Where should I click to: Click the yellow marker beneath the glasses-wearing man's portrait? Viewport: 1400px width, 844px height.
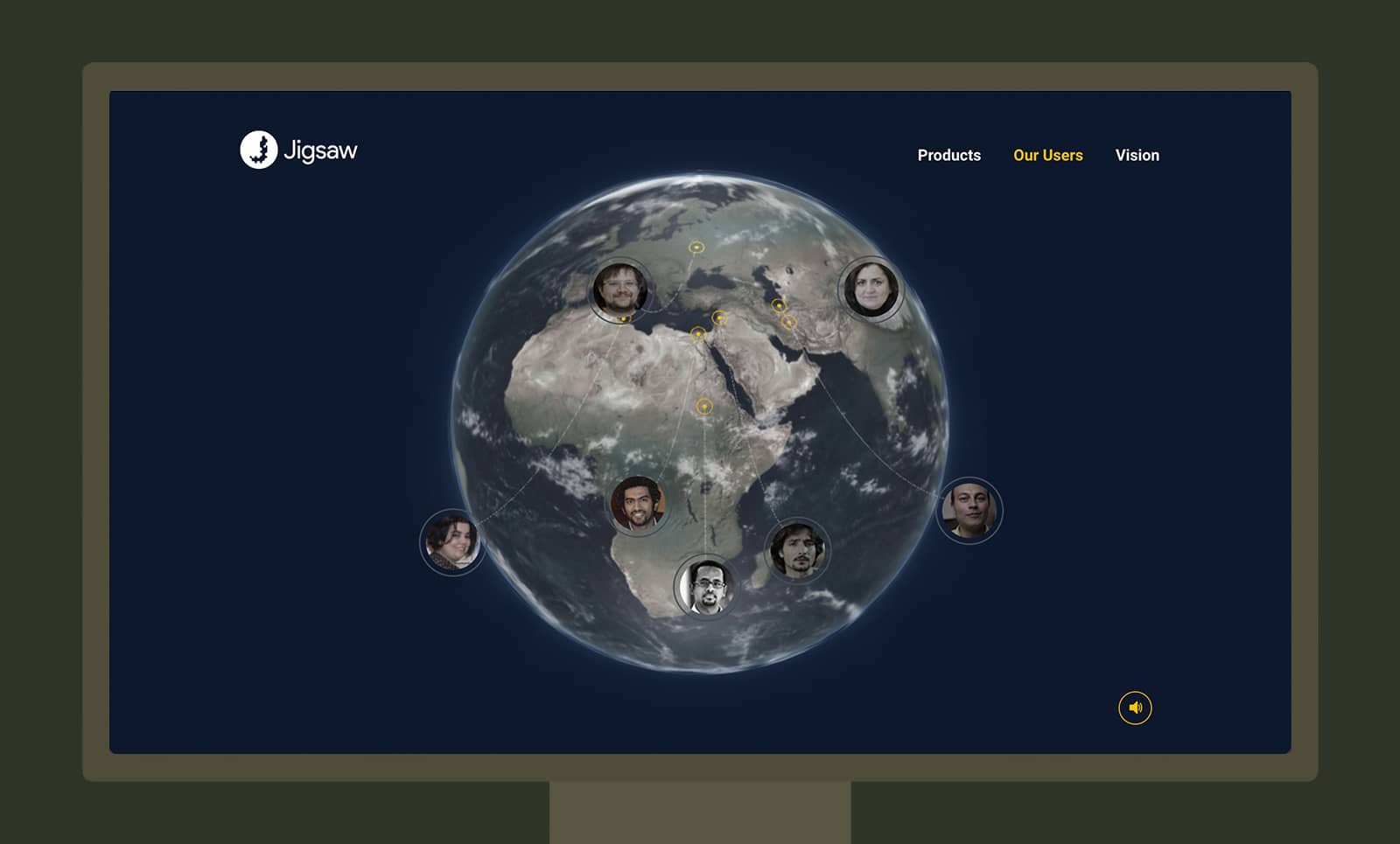(623, 319)
